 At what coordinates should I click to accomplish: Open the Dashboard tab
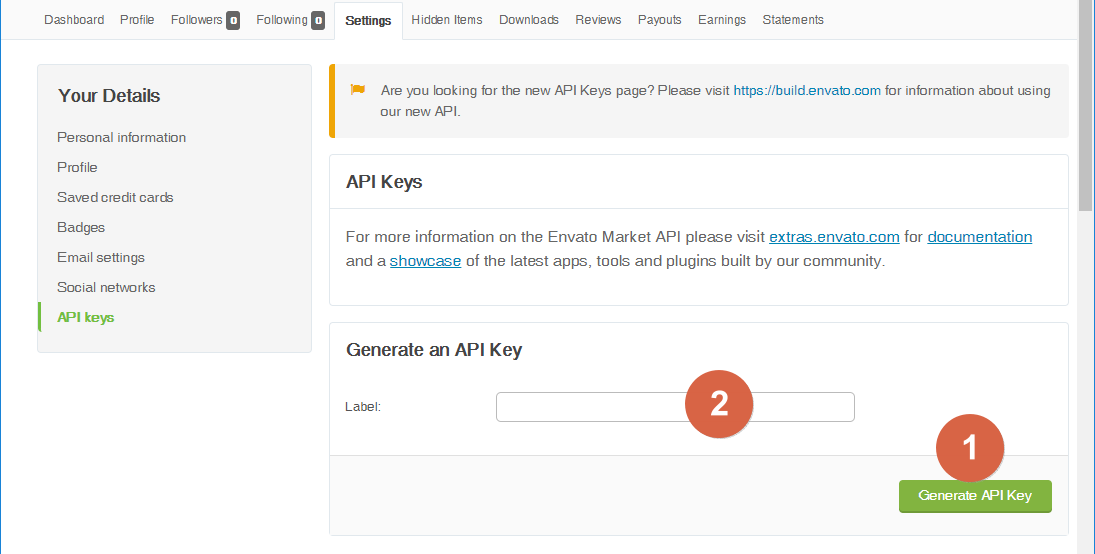click(74, 20)
